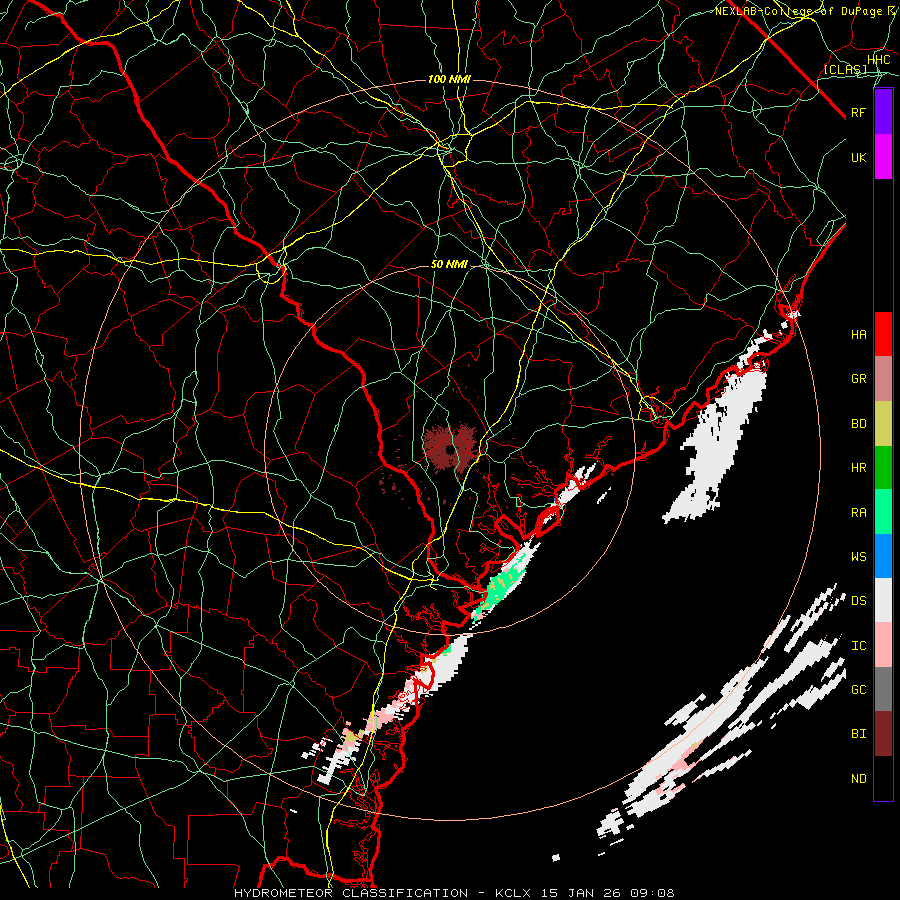This screenshot has width=900, height=900.
Task: Select the IC light pink legend swatch
Action: point(883,645)
